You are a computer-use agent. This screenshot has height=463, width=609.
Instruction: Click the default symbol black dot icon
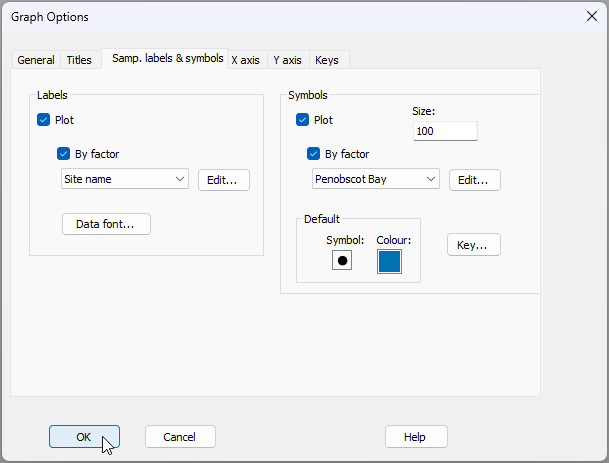tap(342, 261)
